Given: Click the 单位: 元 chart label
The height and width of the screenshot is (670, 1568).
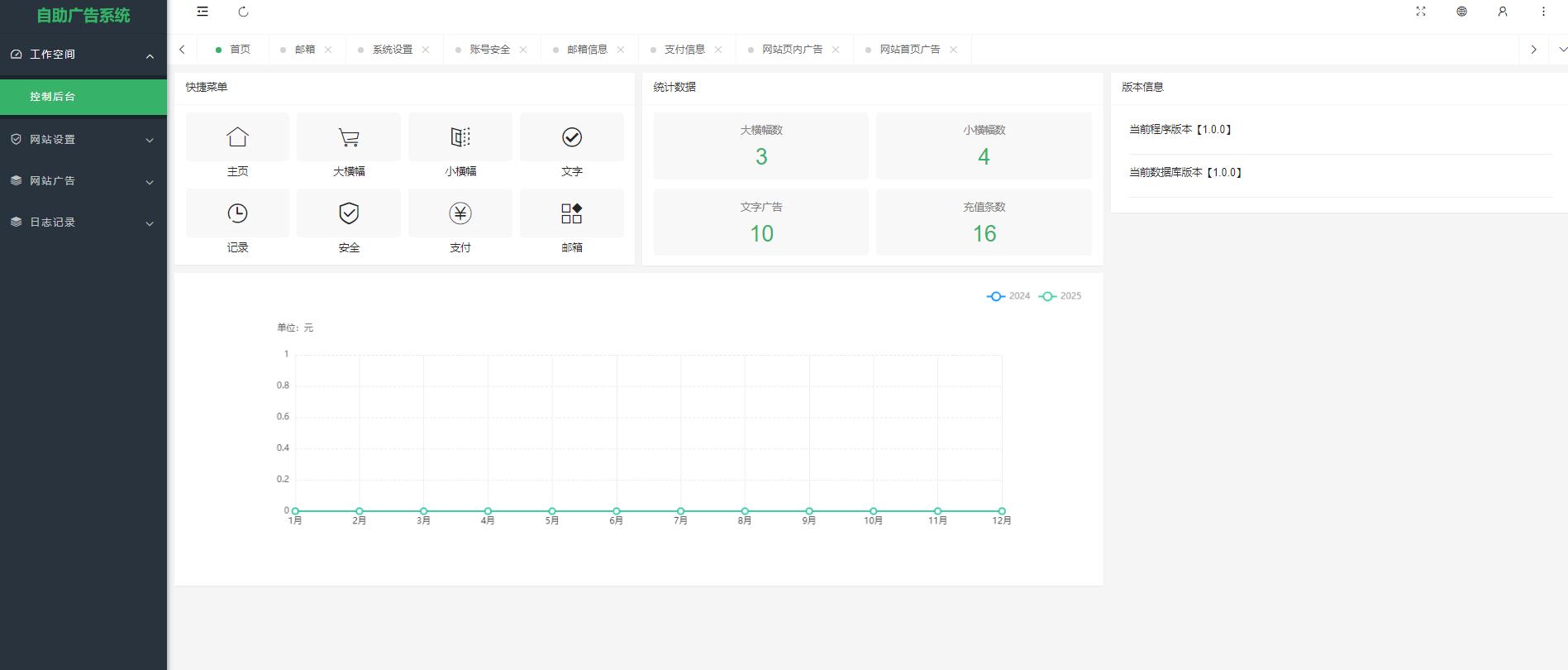Looking at the screenshot, I should point(295,328).
